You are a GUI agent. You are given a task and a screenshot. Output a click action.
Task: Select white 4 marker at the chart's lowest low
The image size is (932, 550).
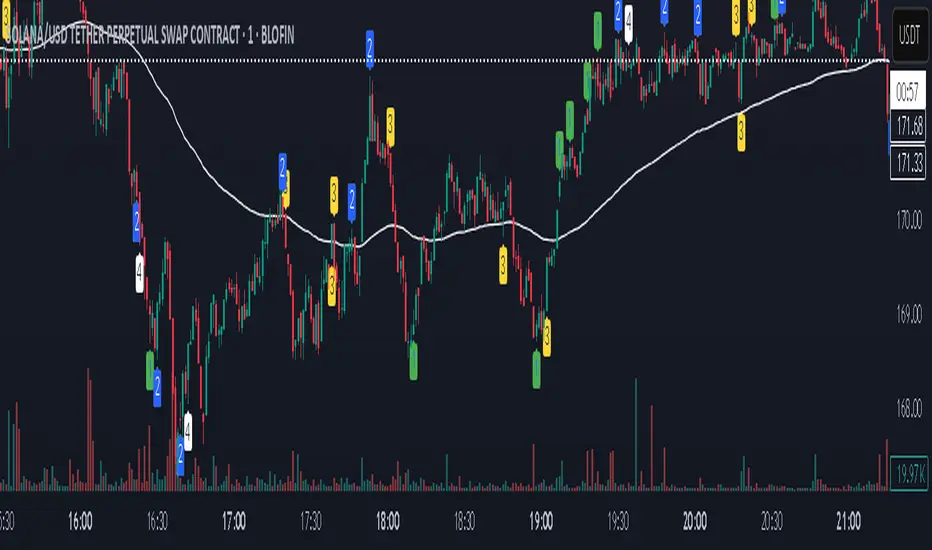(188, 430)
